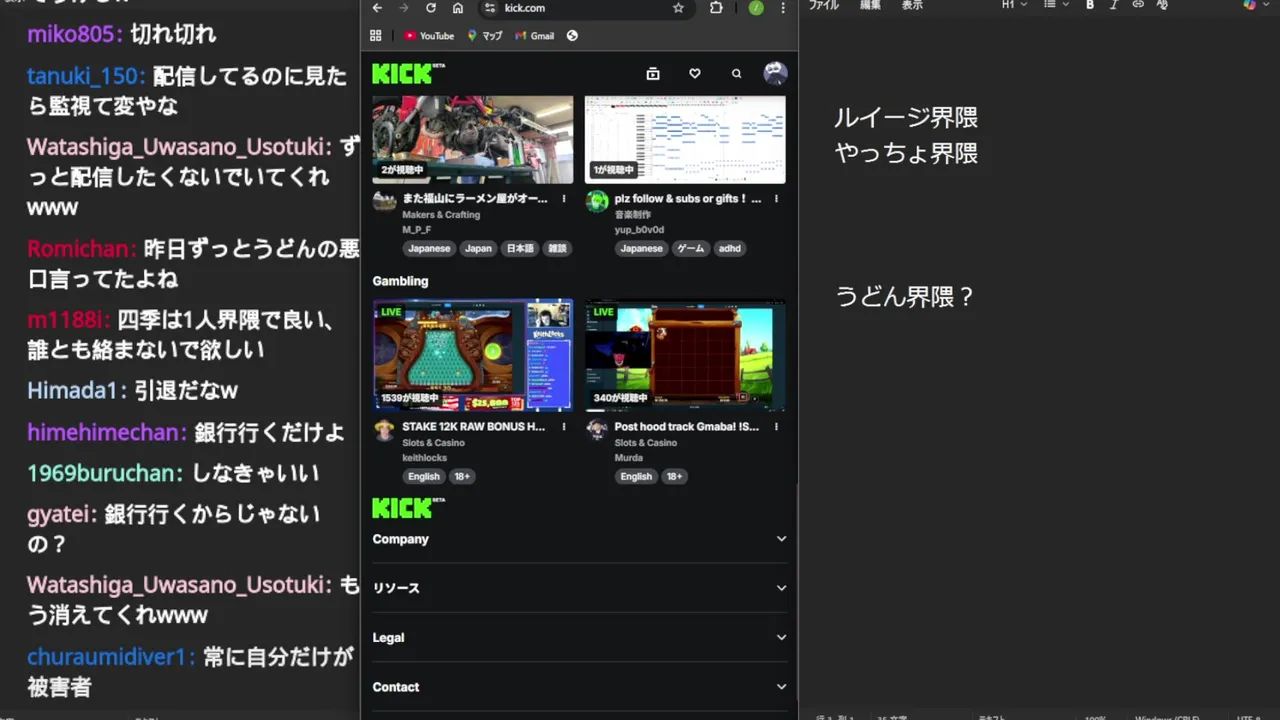This screenshot has width=1280, height=720.
Task: Open the green Chrome profile avatar
Action: click(x=756, y=8)
